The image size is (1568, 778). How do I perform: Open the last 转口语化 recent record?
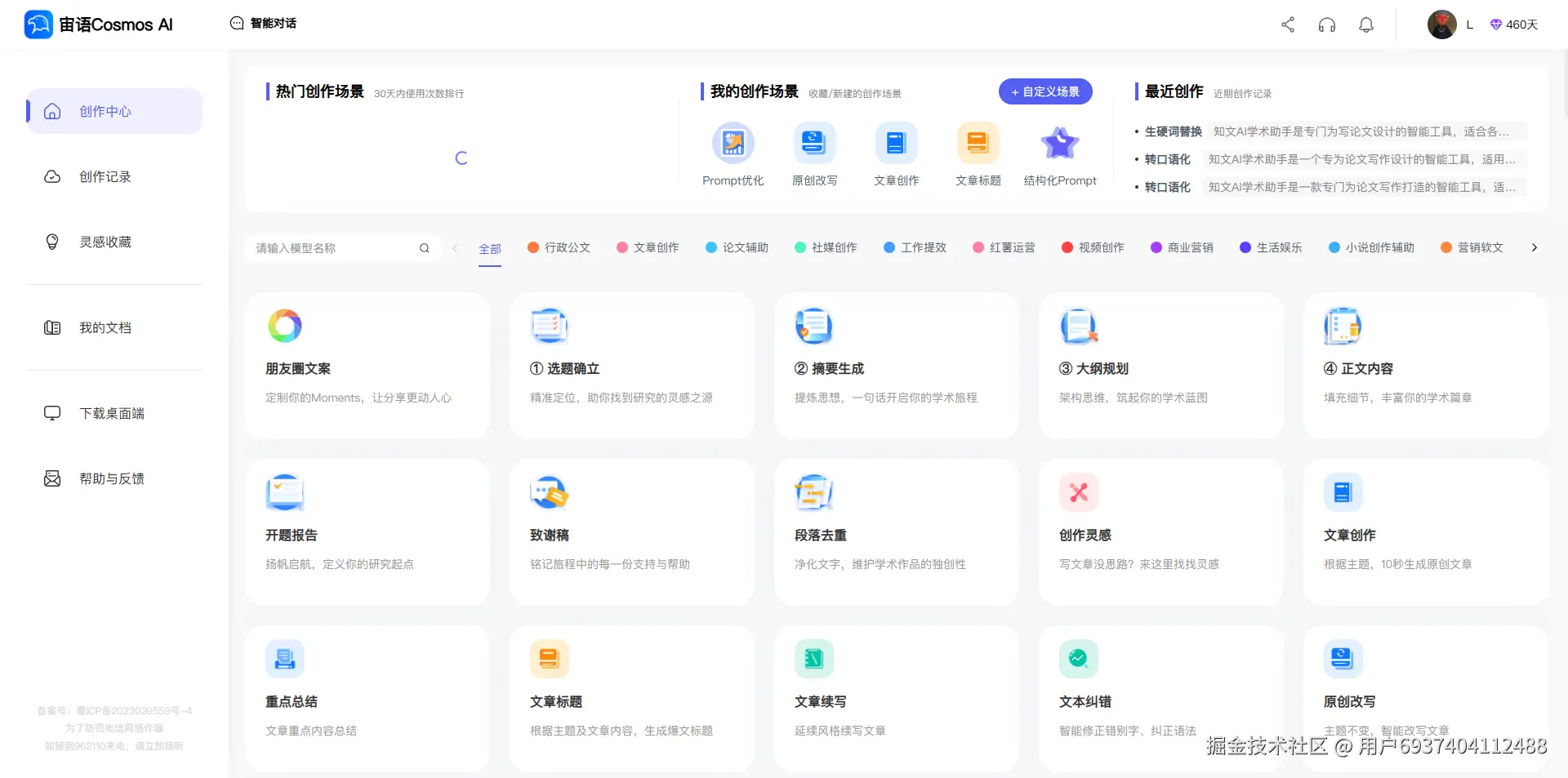(x=1331, y=187)
